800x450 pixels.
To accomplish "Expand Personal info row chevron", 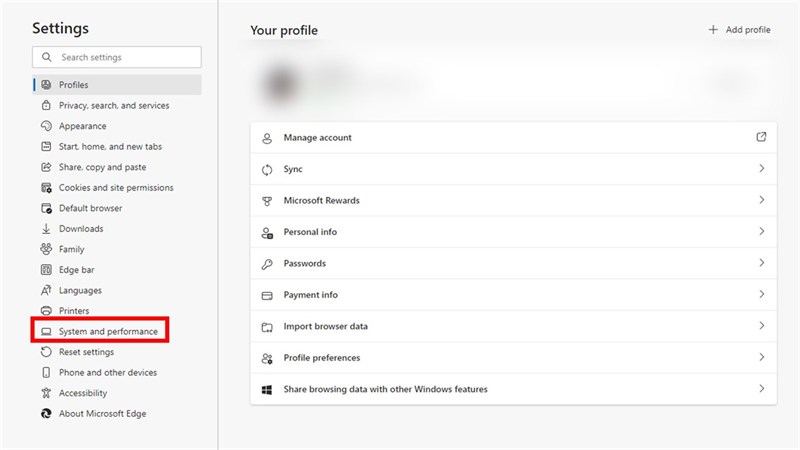I will [762, 231].
